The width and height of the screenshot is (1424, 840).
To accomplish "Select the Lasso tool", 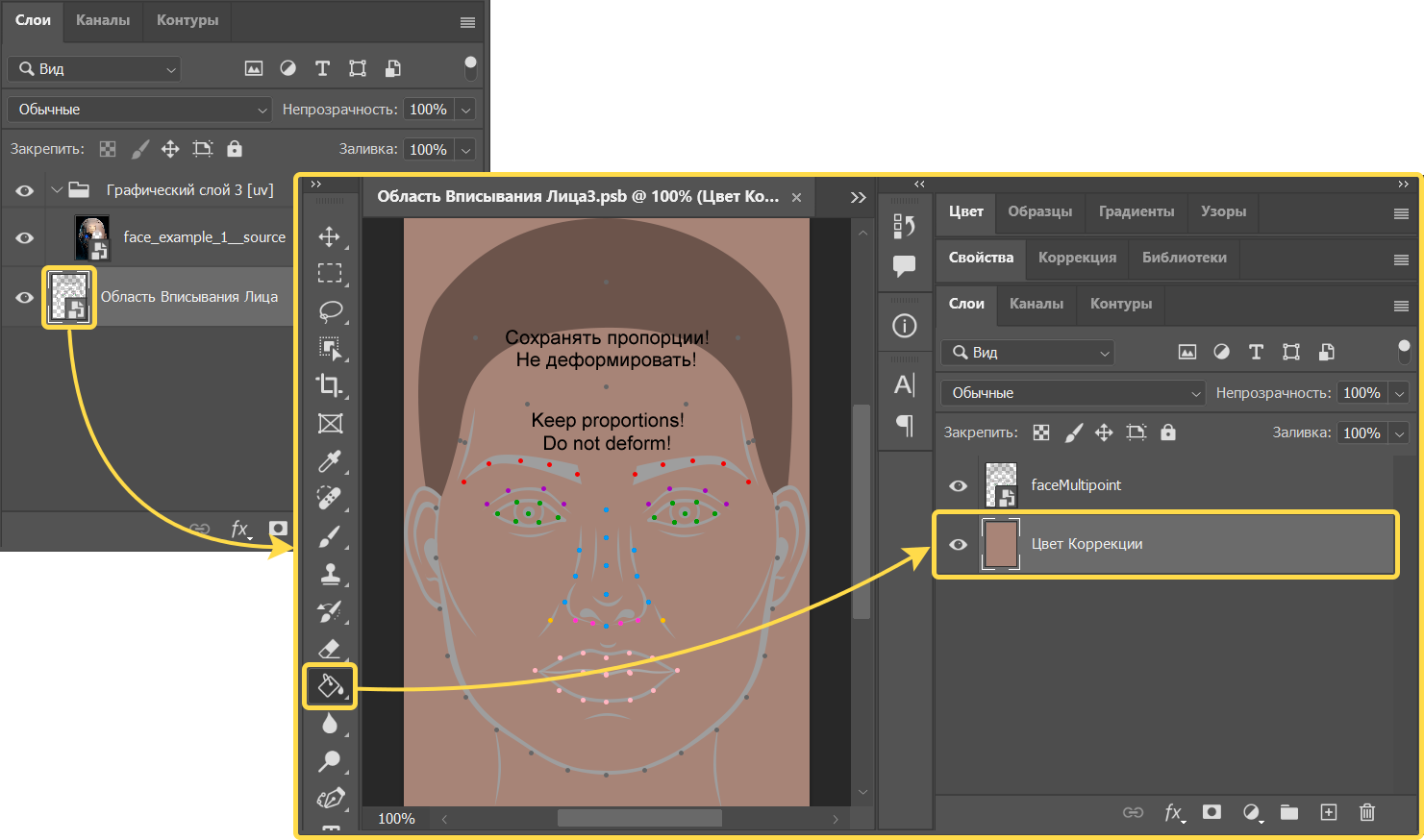I will (330, 311).
